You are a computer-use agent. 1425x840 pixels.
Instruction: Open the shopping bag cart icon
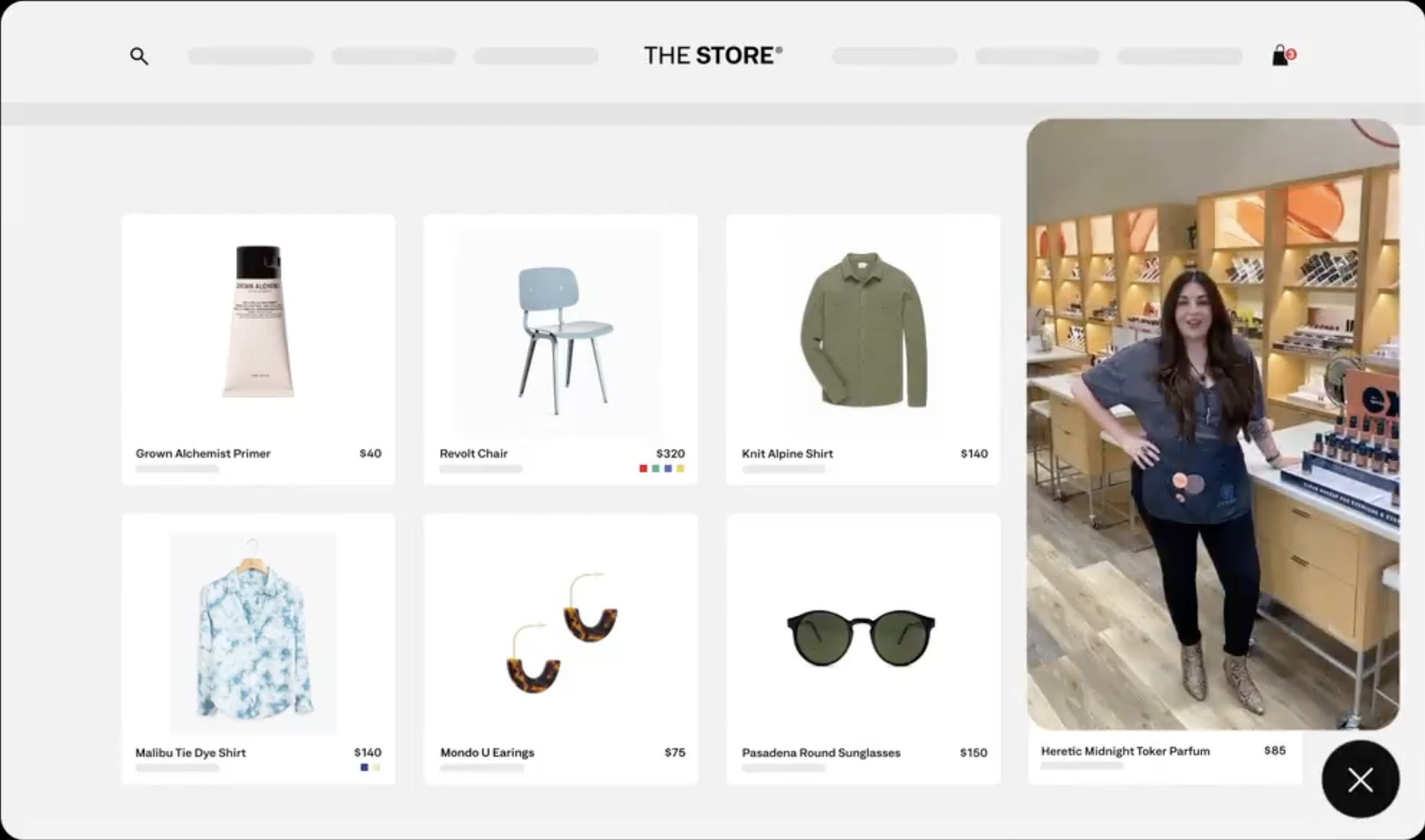point(1282,56)
